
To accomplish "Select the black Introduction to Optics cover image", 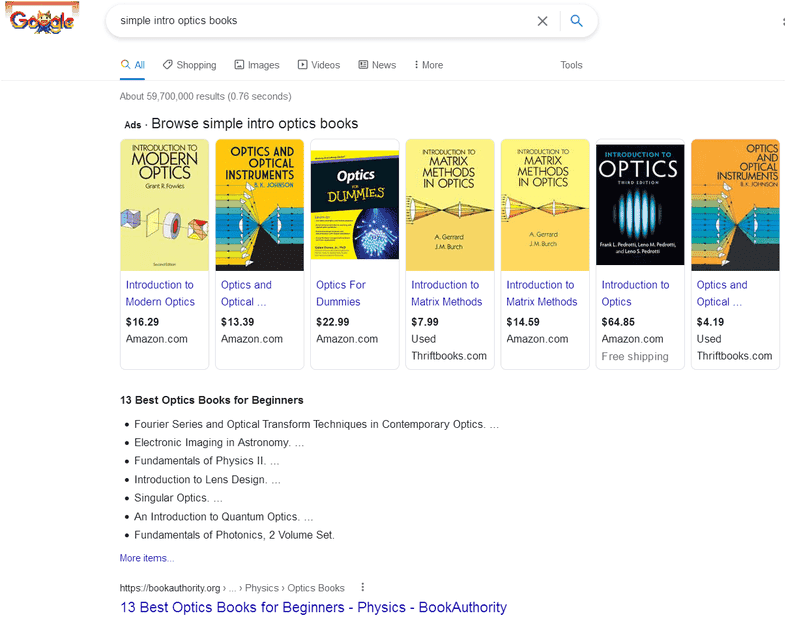I will click(x=640, y=205).
